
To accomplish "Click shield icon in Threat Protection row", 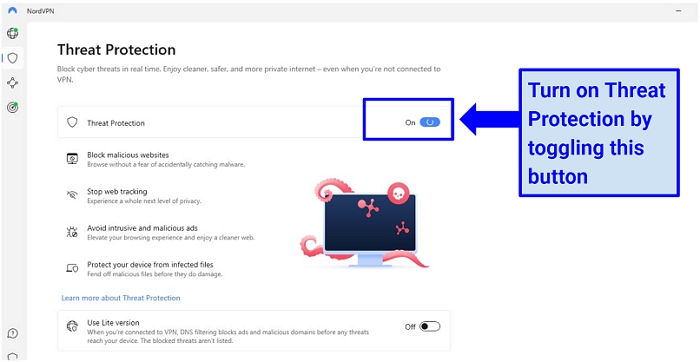I will point(72,122).
